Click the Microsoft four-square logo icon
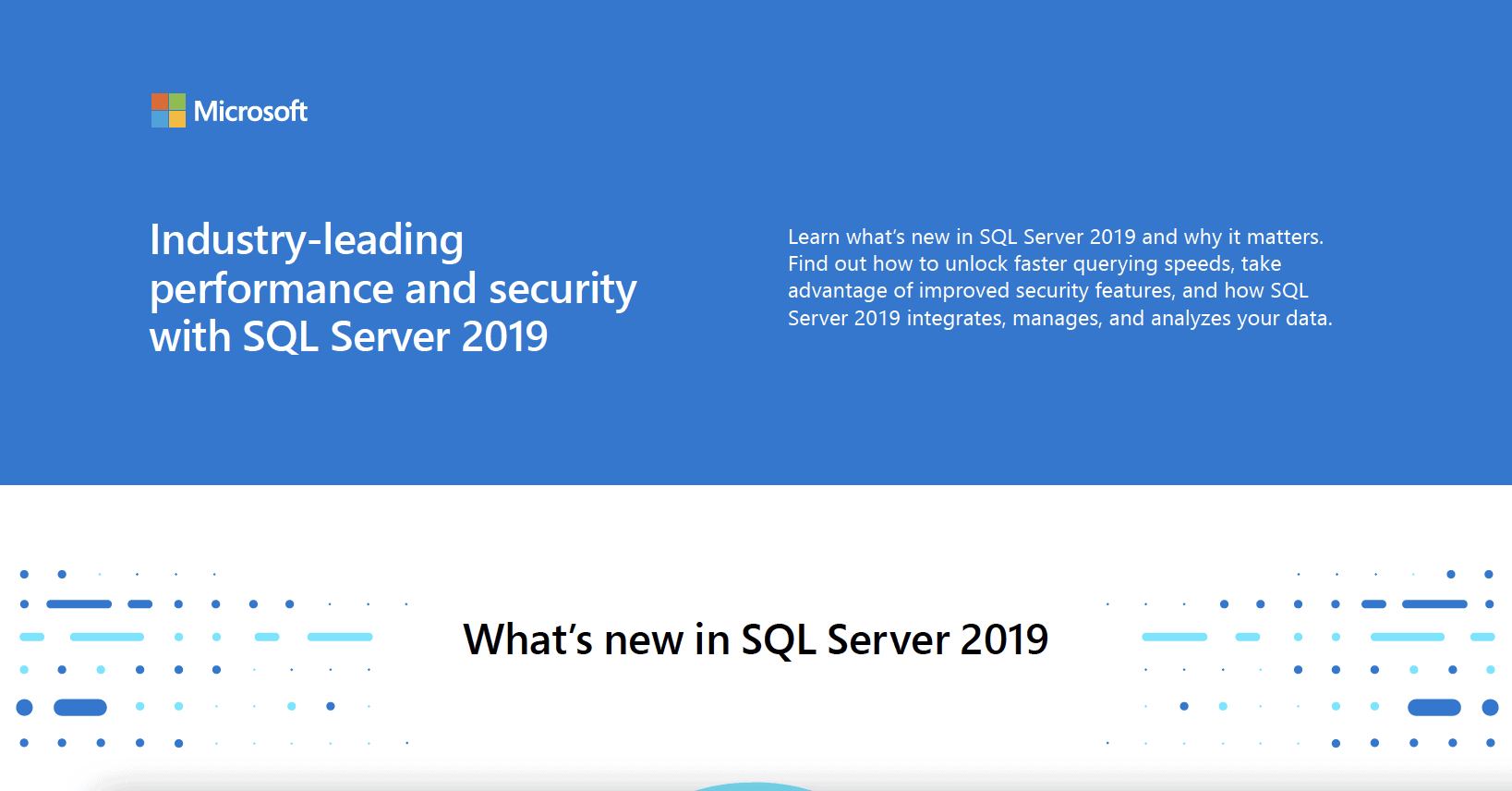Image resolution: width=1512 pixels, height=791 pixels. point(168,111)
